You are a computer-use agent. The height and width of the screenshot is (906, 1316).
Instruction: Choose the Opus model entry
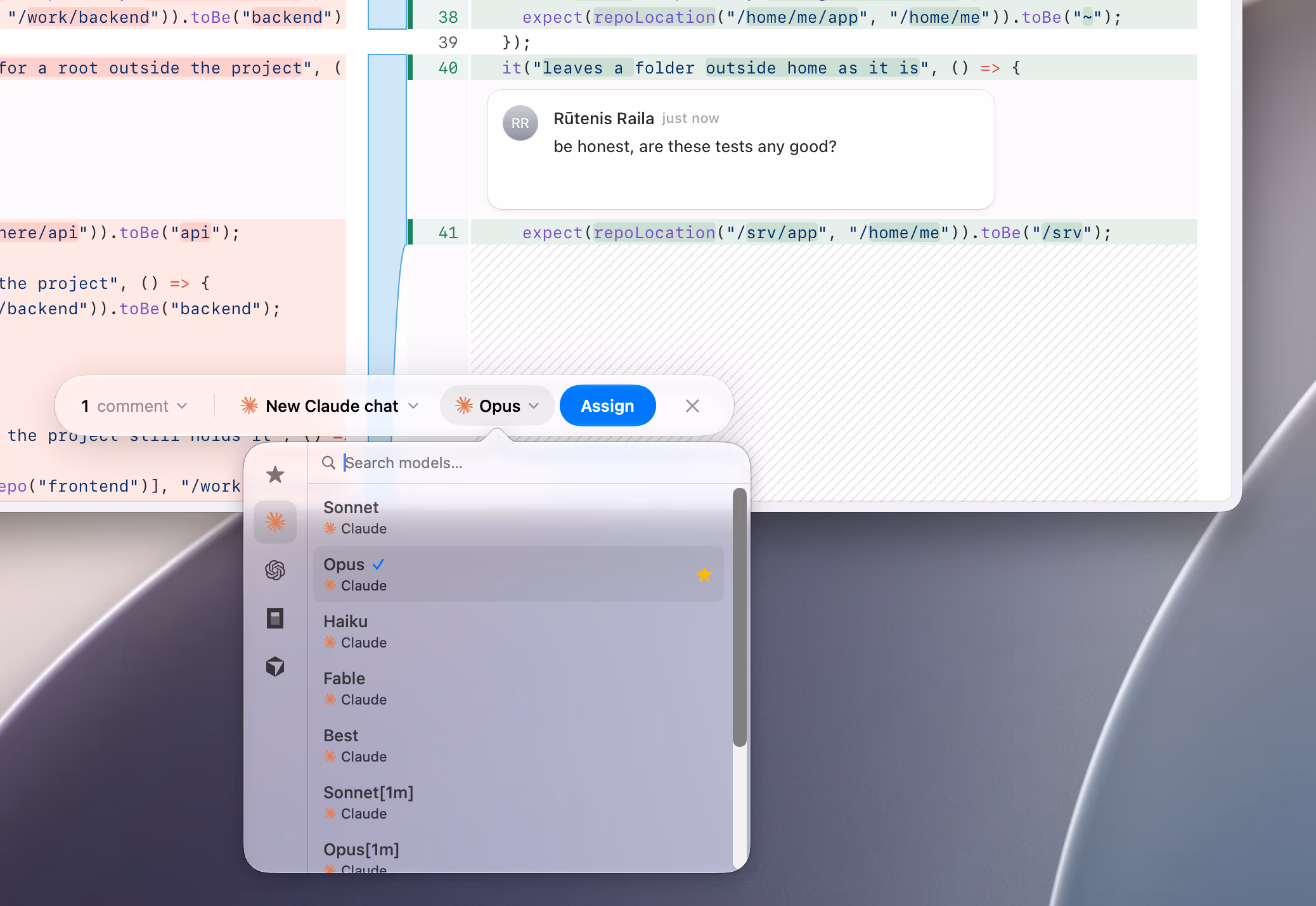point(519,575)
